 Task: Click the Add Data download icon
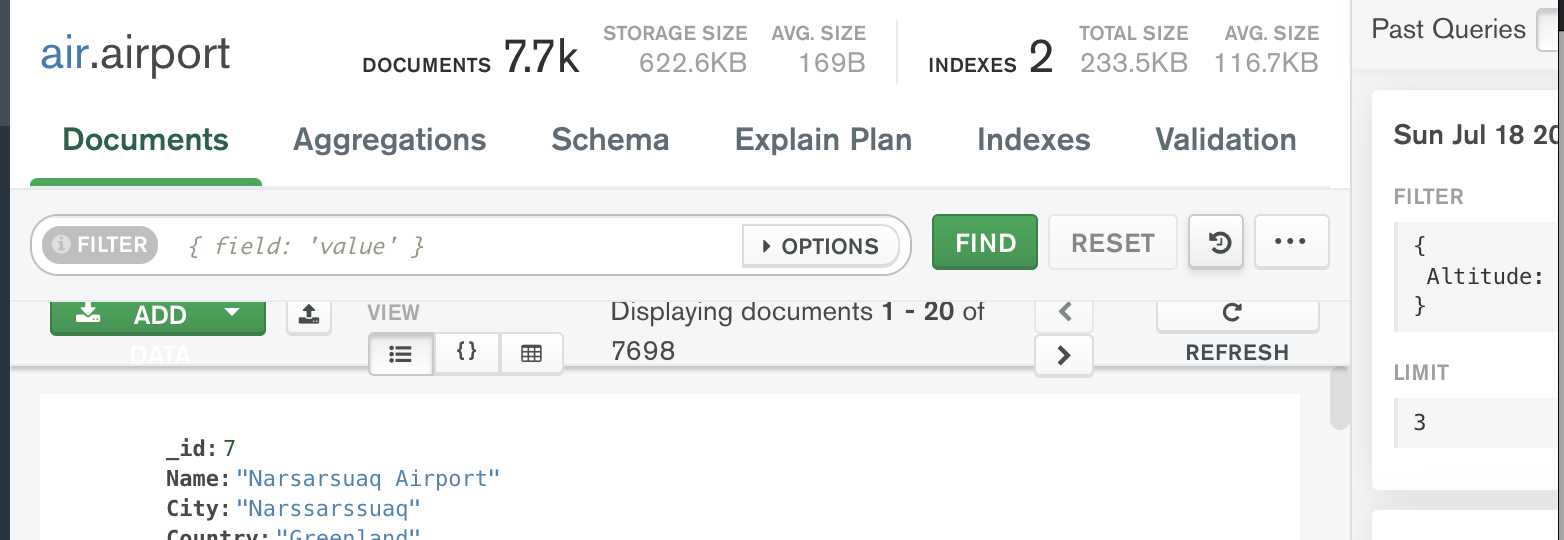click(x=89, y=314)
